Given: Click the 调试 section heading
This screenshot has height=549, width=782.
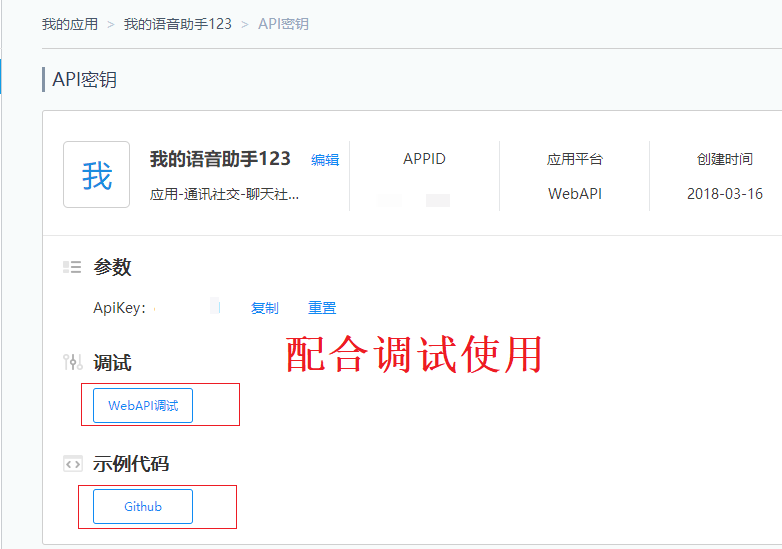Looking at the screenshot, I should [x=112, y=363].
